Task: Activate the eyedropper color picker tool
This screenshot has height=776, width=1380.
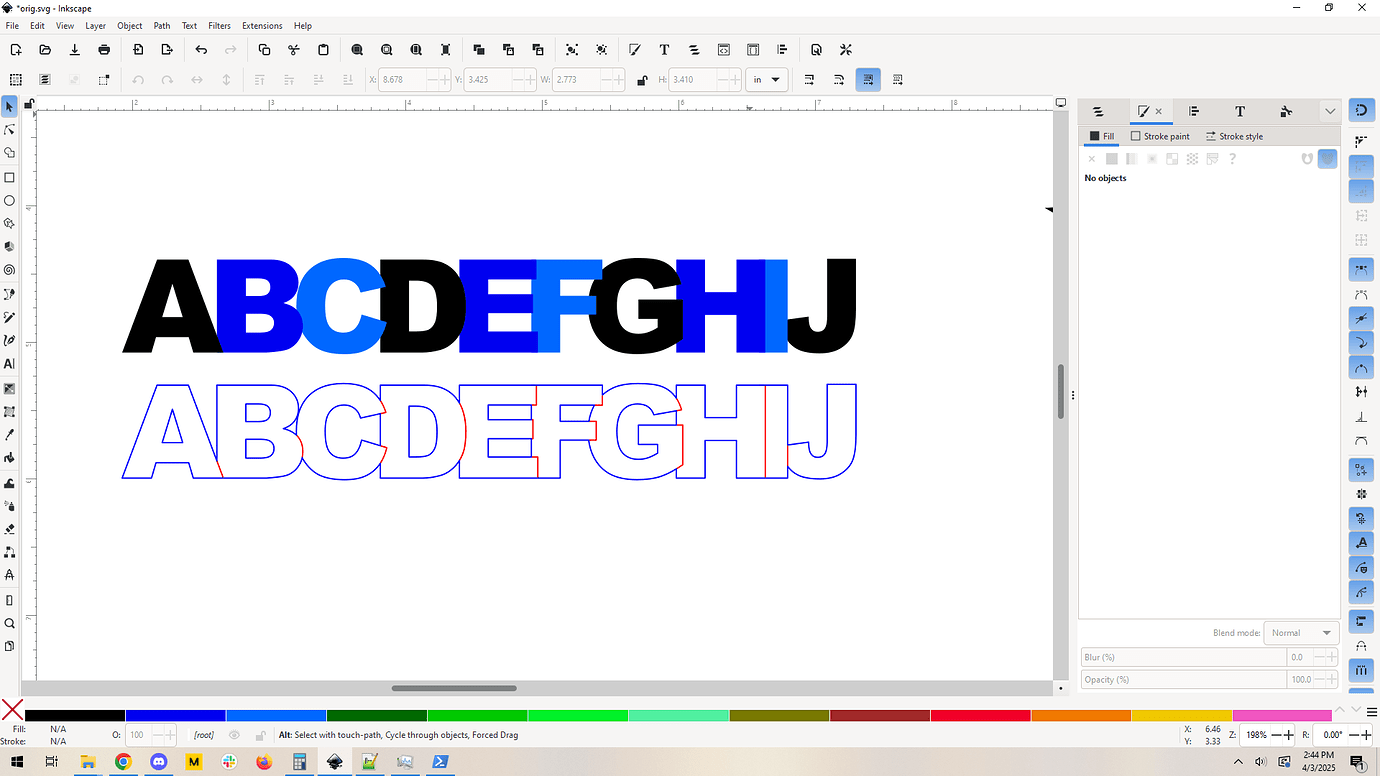Action: (10, 434)
